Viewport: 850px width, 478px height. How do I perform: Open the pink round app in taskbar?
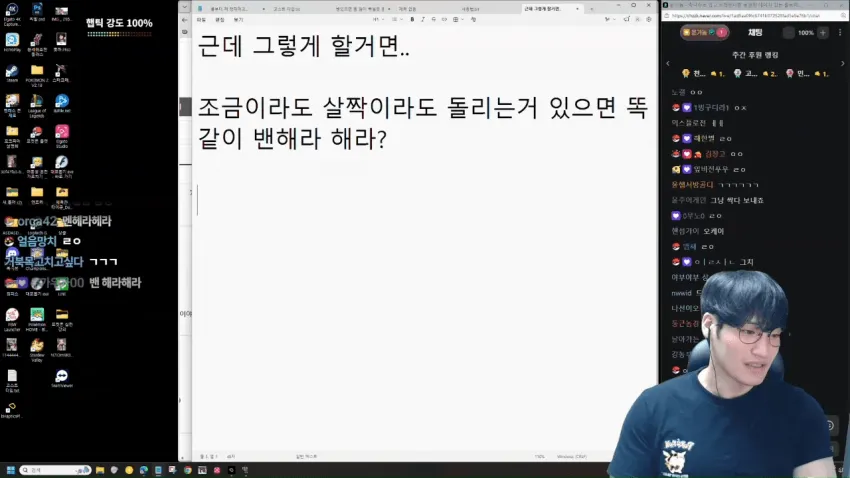click(217, 470)
